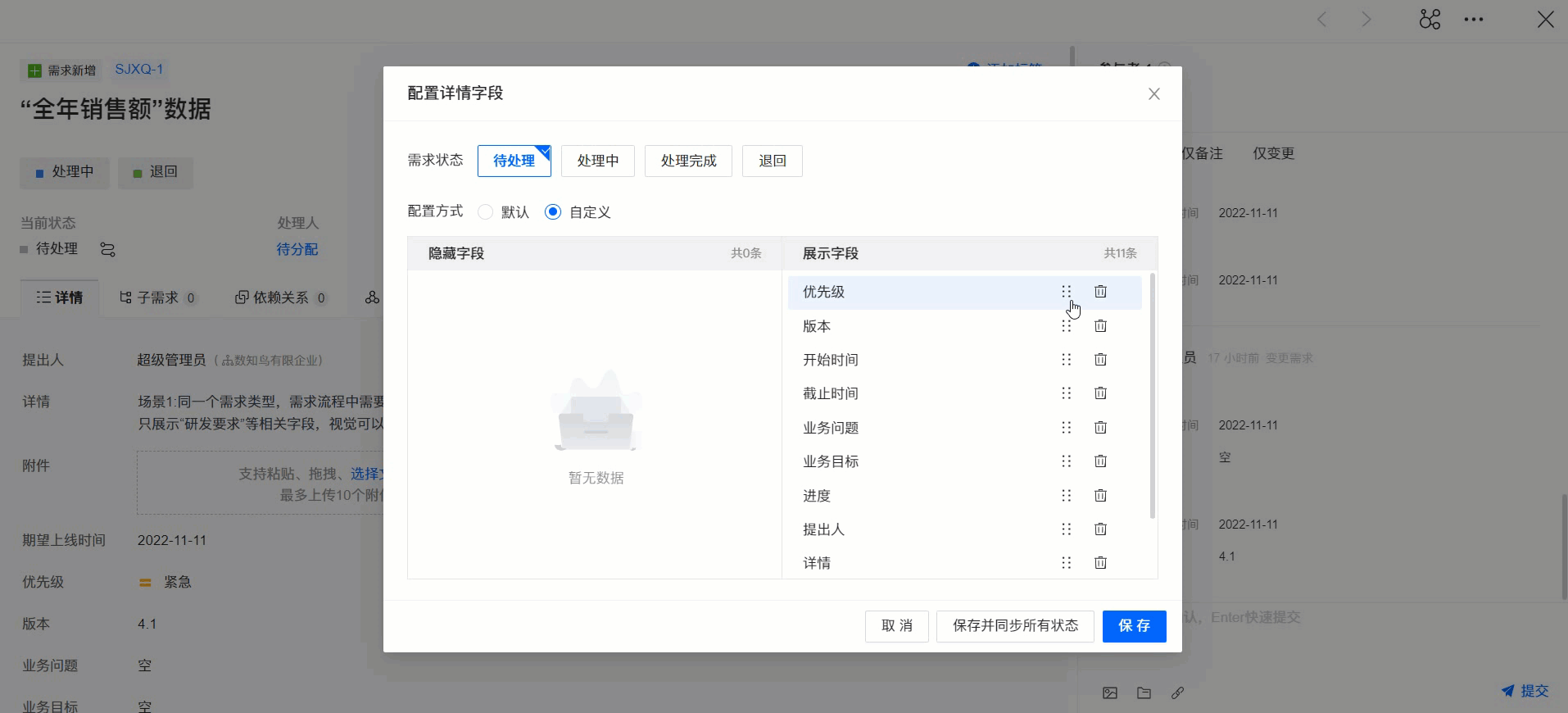Click drag handle of 业务问题 field
The width and height of the screenshot is (1568, 713).
(x=1066, y=428)
